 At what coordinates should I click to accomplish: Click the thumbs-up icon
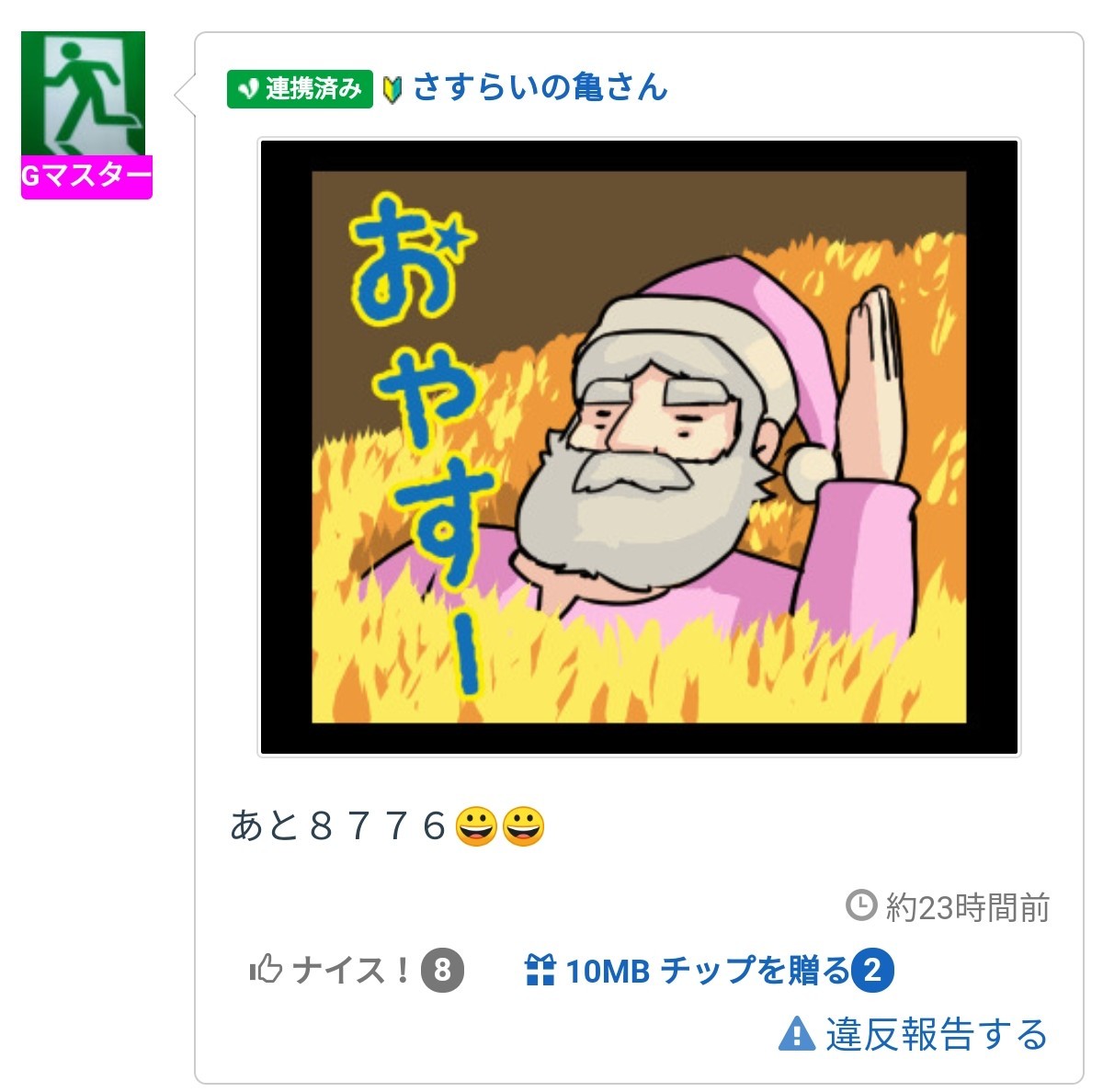(x=266, y=969)
